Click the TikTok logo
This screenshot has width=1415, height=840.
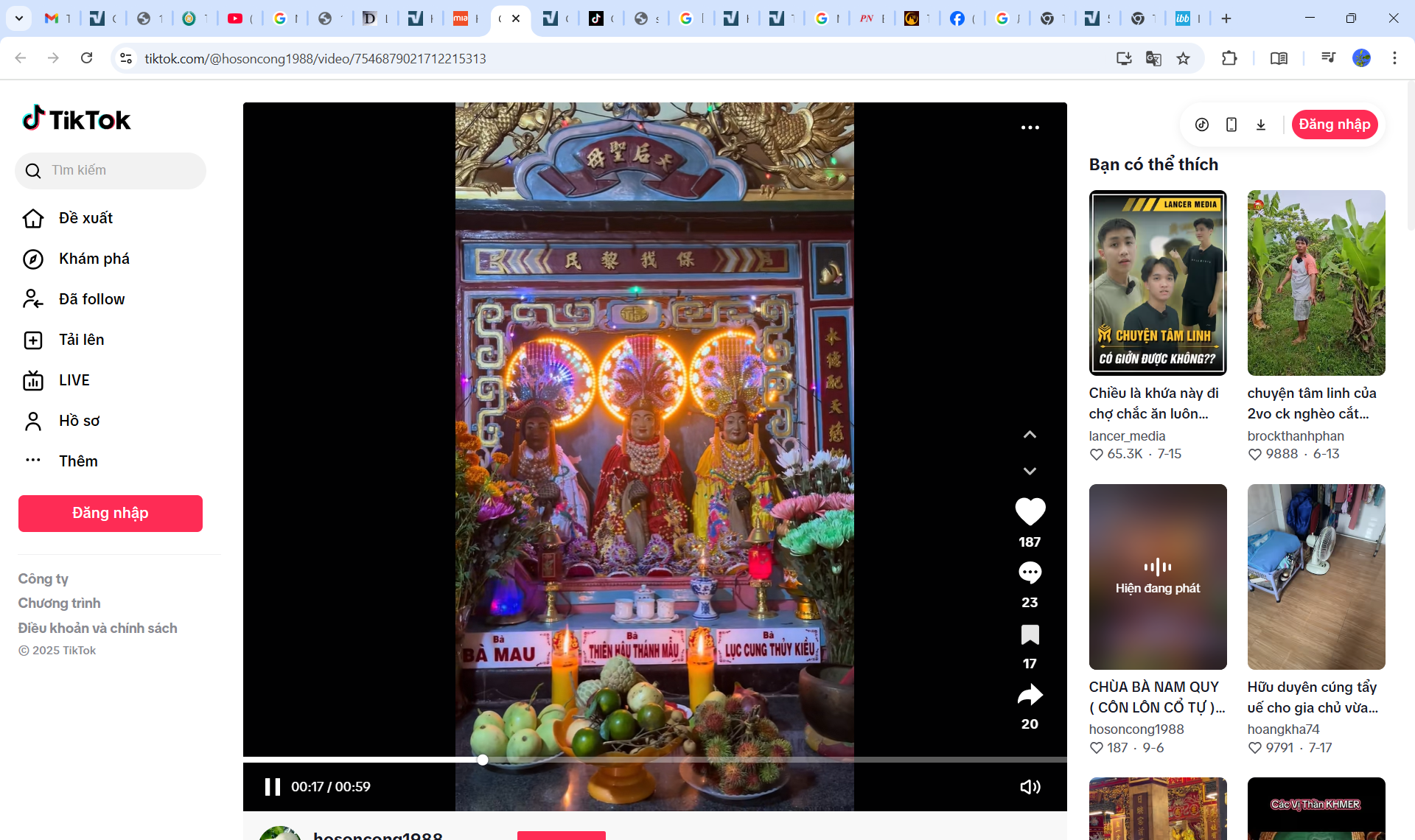(77, 119)
